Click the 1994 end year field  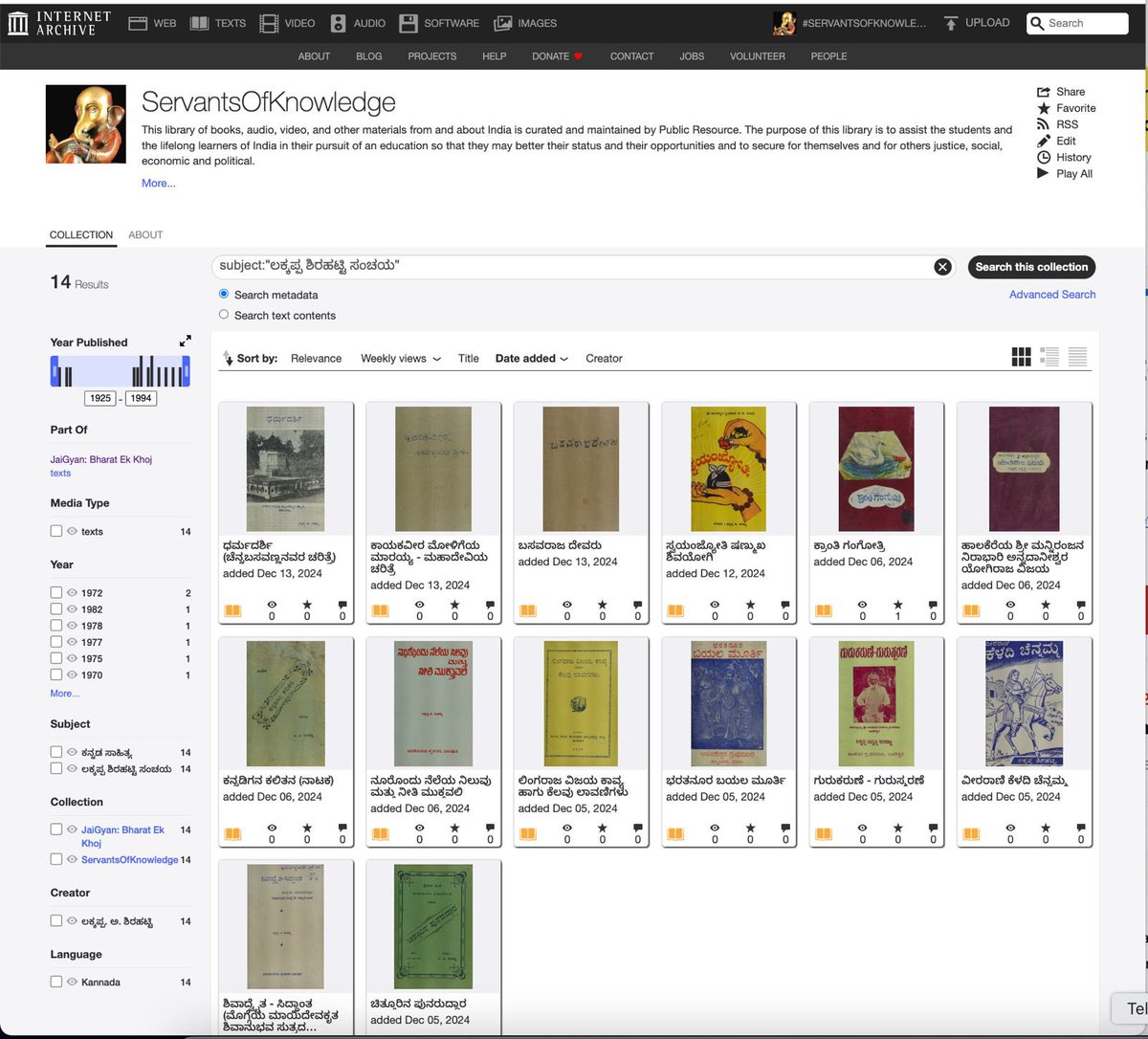pos(142,398)
